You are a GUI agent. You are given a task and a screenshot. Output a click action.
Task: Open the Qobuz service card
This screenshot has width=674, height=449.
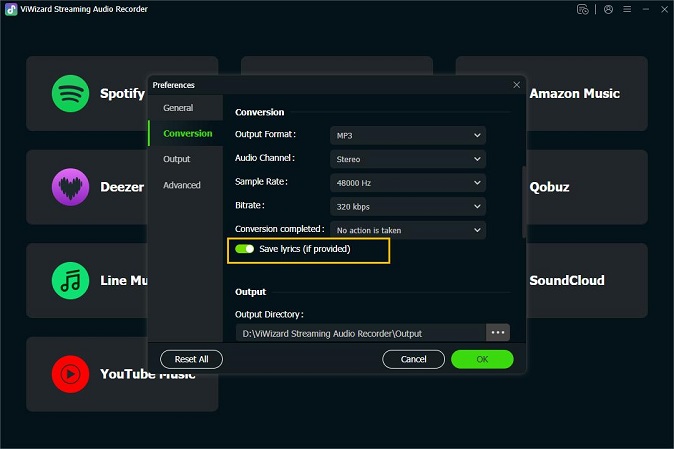pos(587,187)
